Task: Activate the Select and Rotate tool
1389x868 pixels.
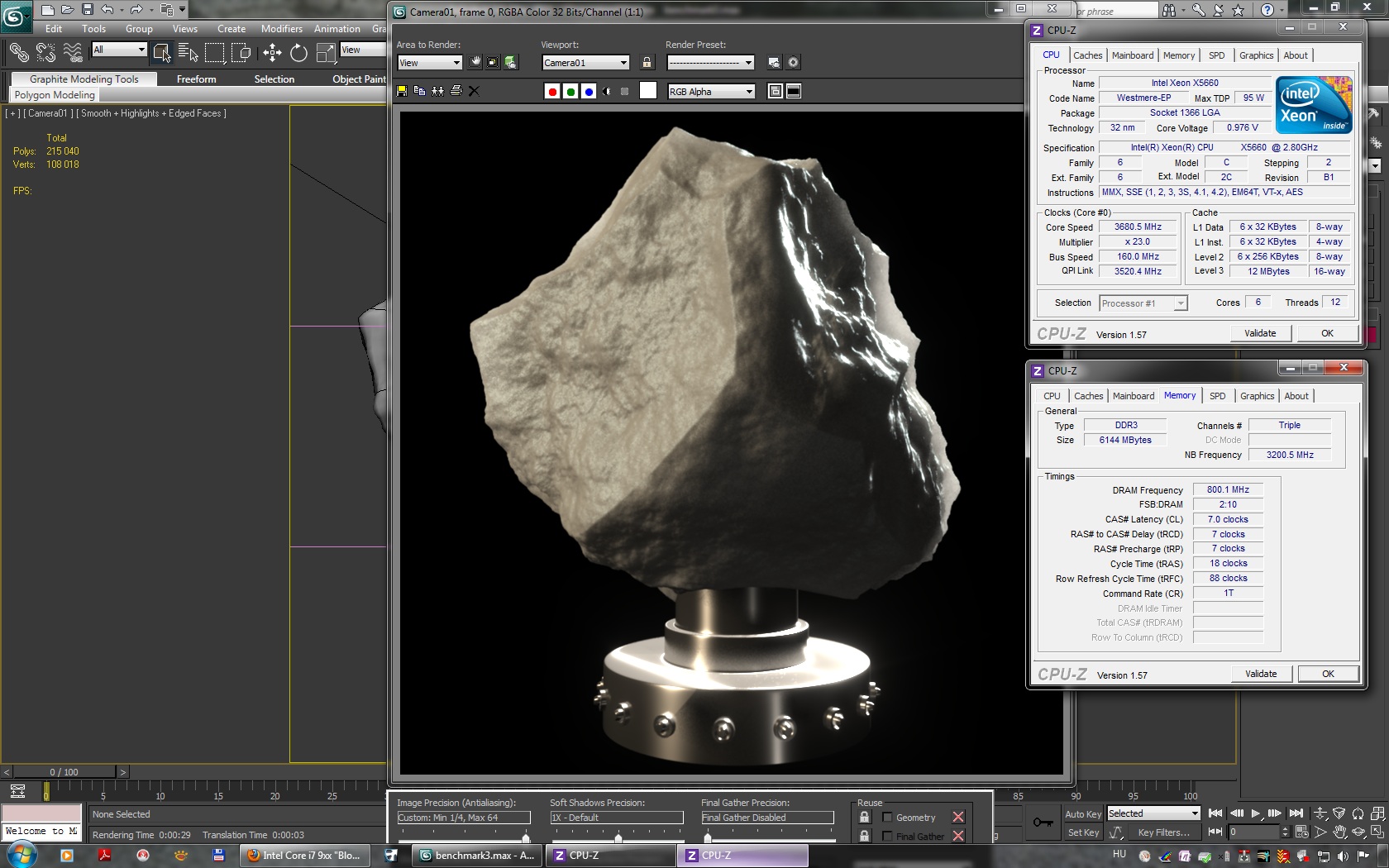Action: 298,53
